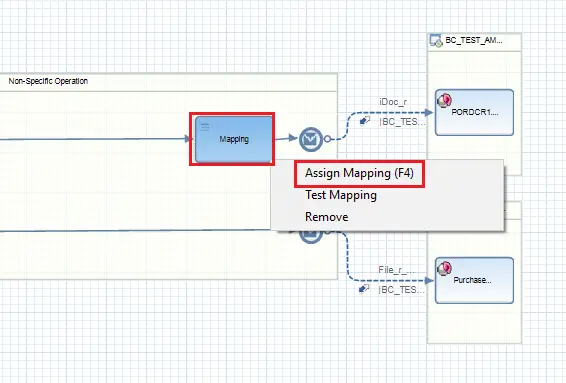This screenshot has width=566, height=383.
Task: Click the BC_TEST_AM component icon
Action: [436, 40]
